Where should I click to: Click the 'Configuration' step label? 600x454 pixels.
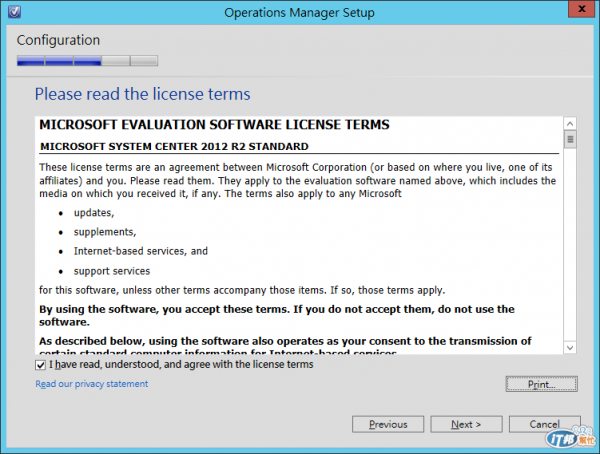(58, 40)
